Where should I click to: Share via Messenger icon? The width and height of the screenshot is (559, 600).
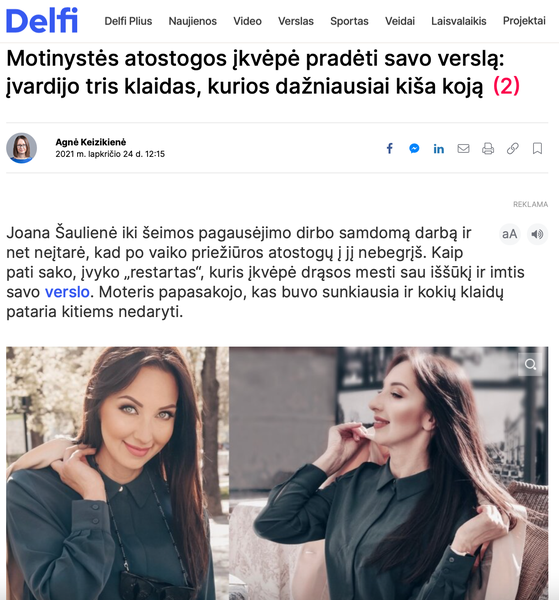[414, 148]
